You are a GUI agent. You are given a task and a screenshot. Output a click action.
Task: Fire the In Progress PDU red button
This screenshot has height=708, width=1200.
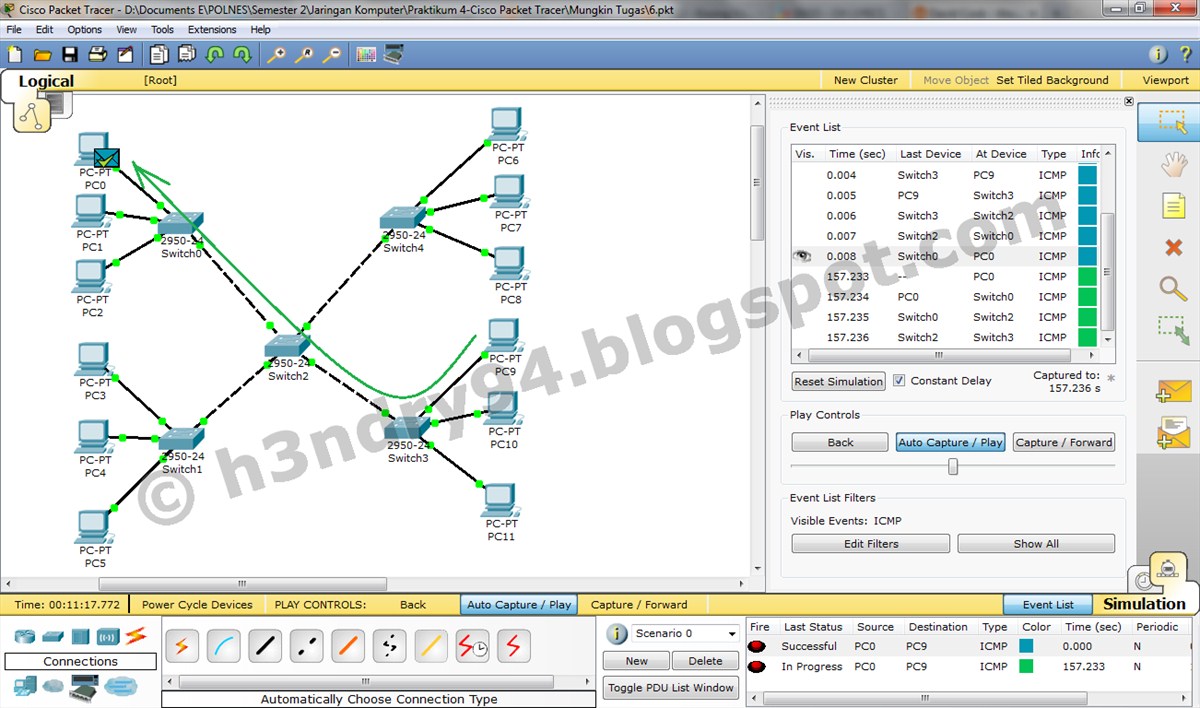(757, 667)
